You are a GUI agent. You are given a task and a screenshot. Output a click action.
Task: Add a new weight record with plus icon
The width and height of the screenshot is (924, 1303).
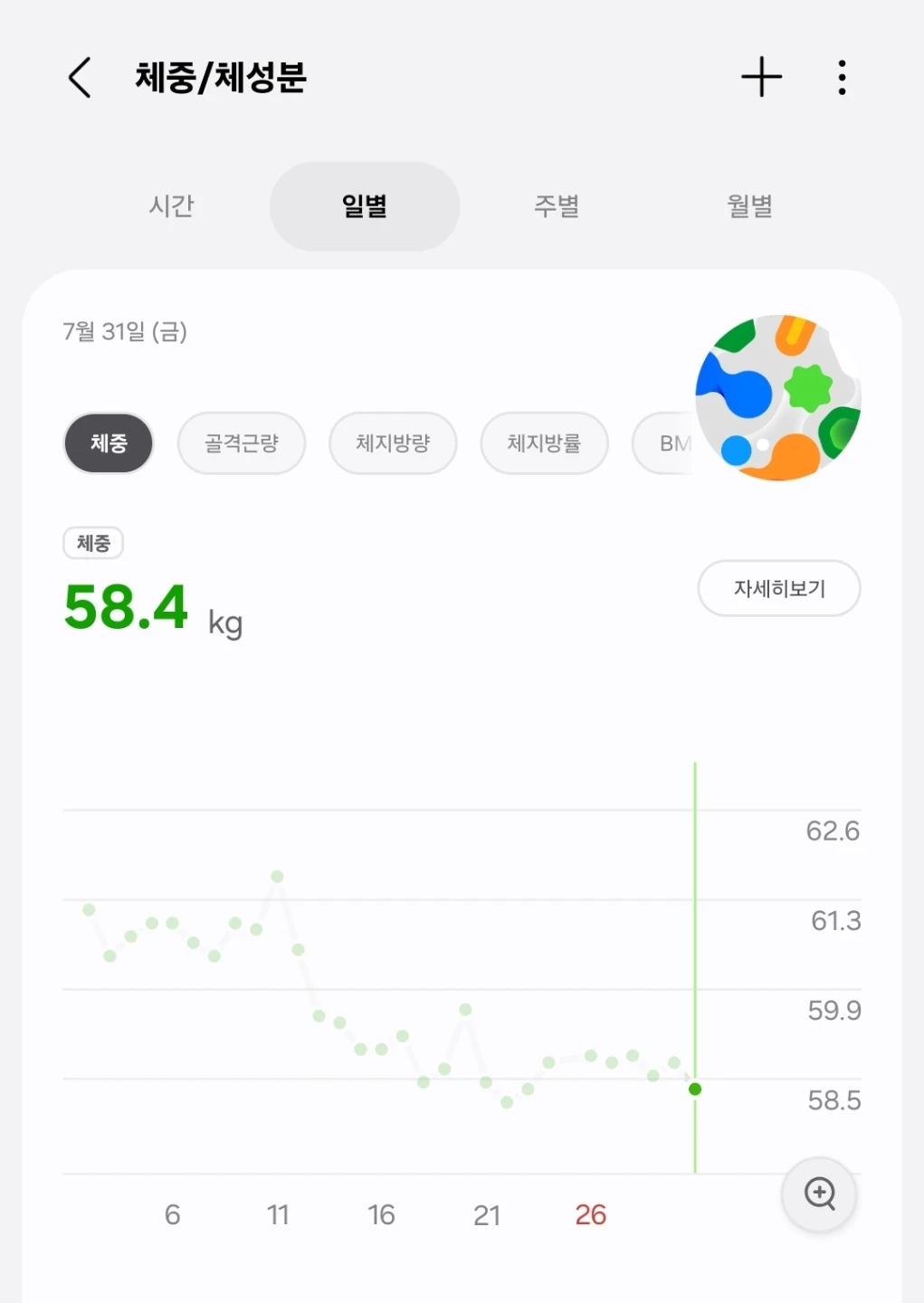coord(761,77)
